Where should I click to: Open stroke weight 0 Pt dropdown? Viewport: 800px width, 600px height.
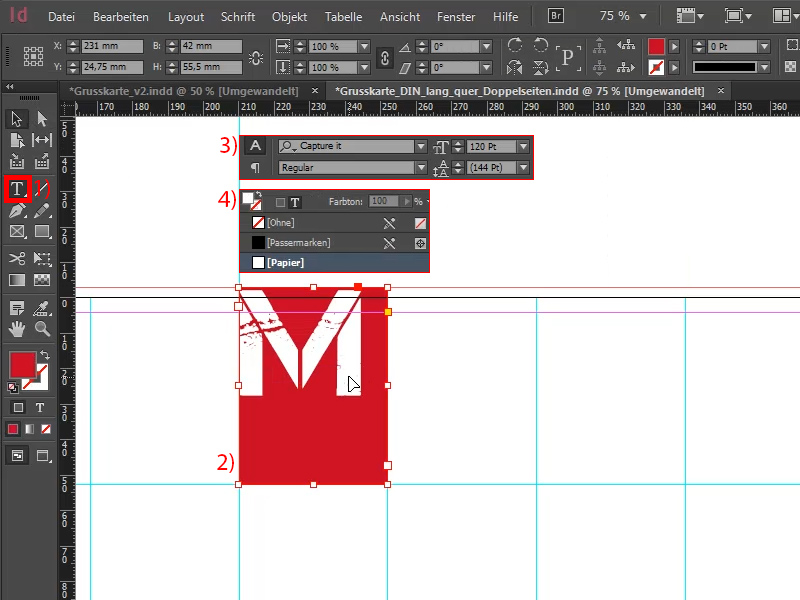point(764,46)
